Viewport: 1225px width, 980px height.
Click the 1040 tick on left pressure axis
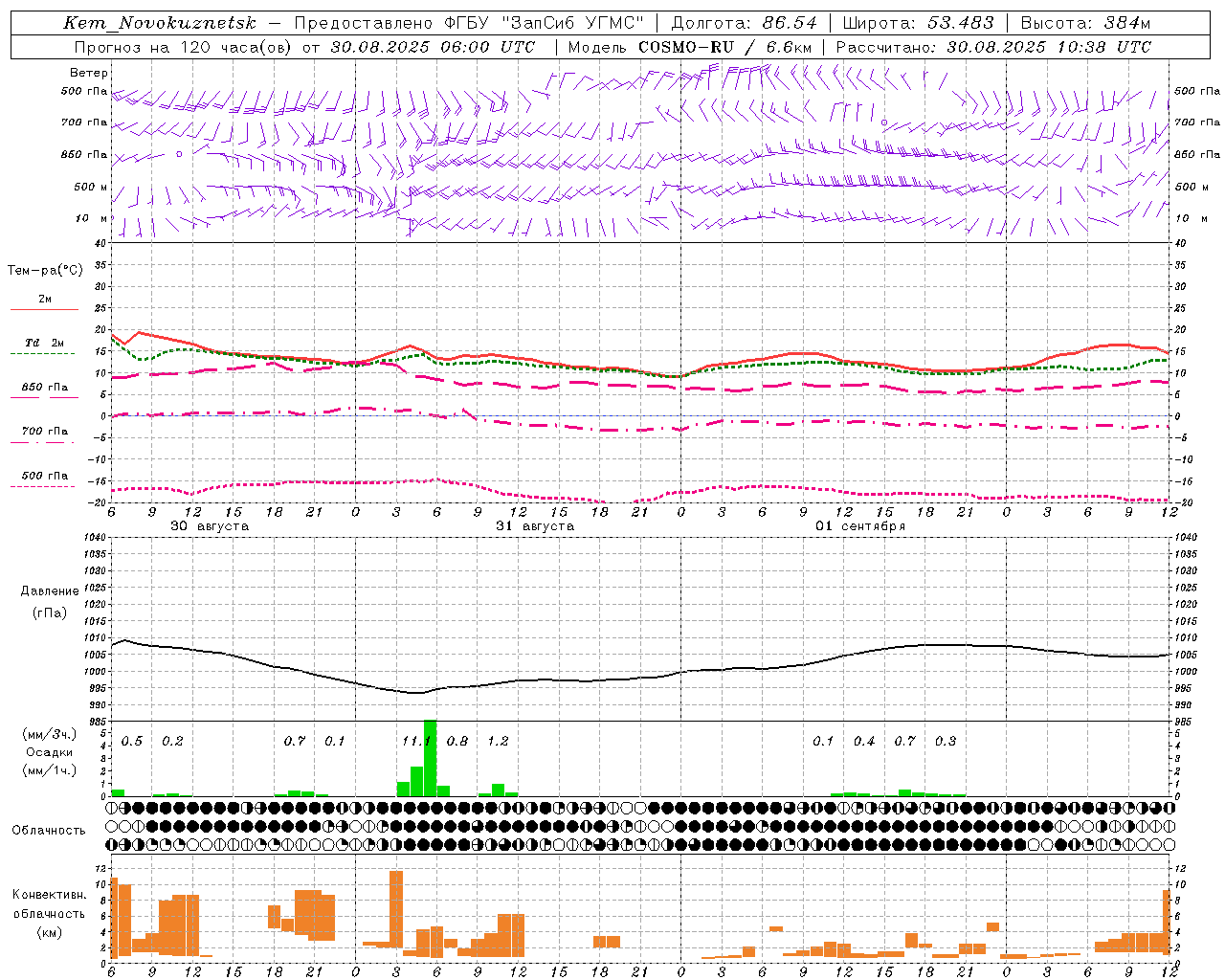point(94,537)
